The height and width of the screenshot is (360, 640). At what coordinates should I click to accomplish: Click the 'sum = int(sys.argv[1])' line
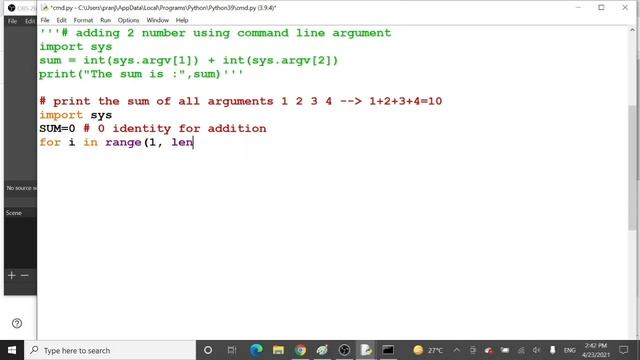click(x=189, y=60)
